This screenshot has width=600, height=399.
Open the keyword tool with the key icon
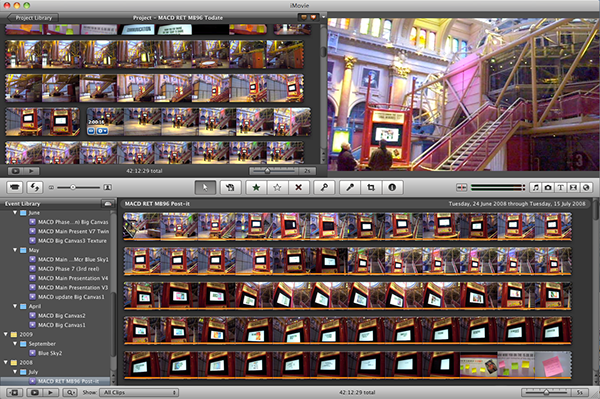pos(324,187)
